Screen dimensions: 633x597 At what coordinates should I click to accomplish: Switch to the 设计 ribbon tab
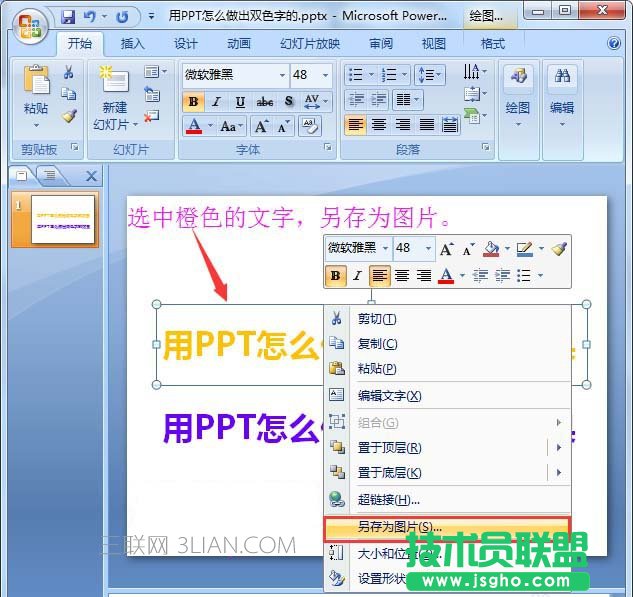186,44
